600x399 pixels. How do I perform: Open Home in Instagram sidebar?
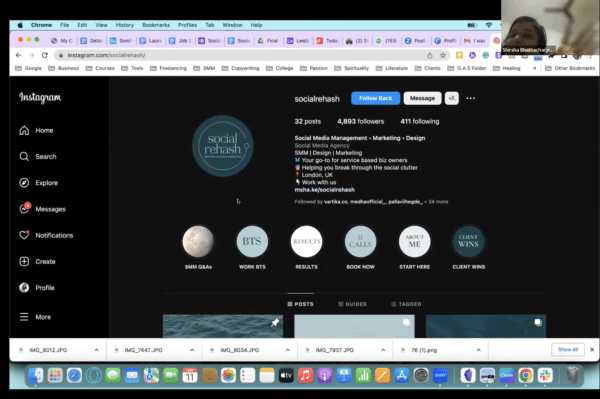(x=36, y=130)
